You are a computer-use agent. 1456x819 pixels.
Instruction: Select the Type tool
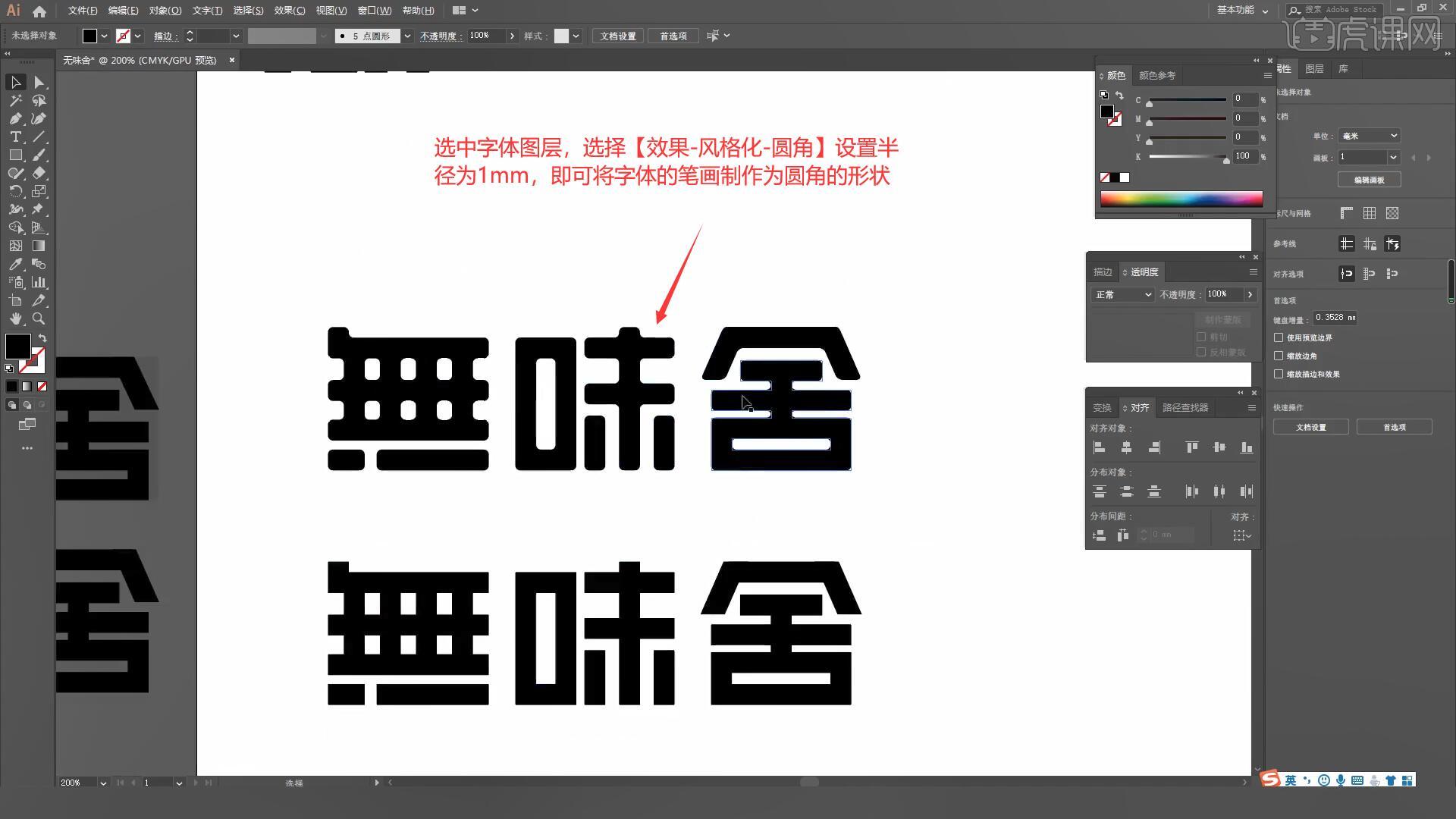pyautogui.click(x=15, y=136)
